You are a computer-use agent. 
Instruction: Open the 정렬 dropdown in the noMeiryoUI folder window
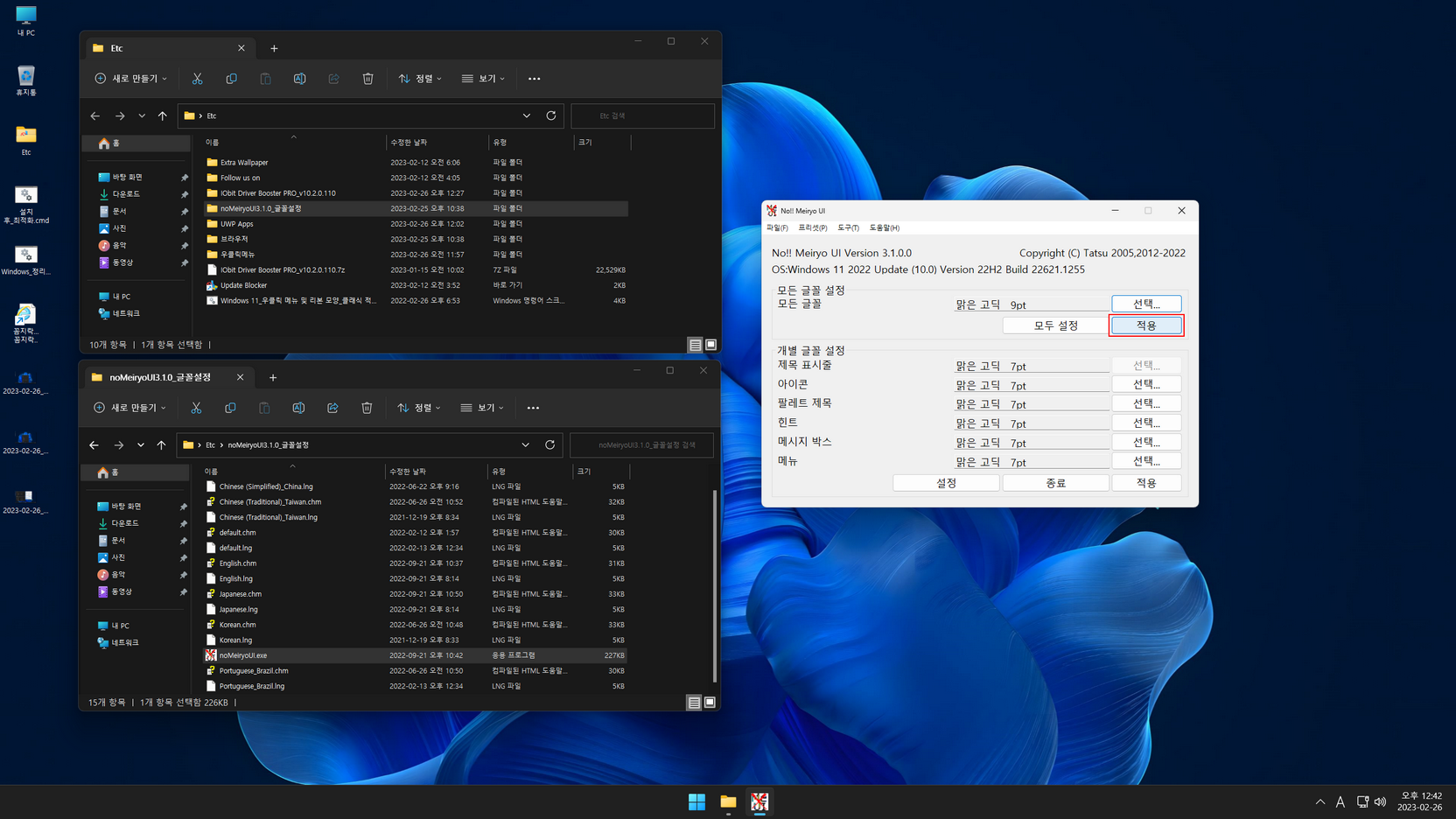419,408
